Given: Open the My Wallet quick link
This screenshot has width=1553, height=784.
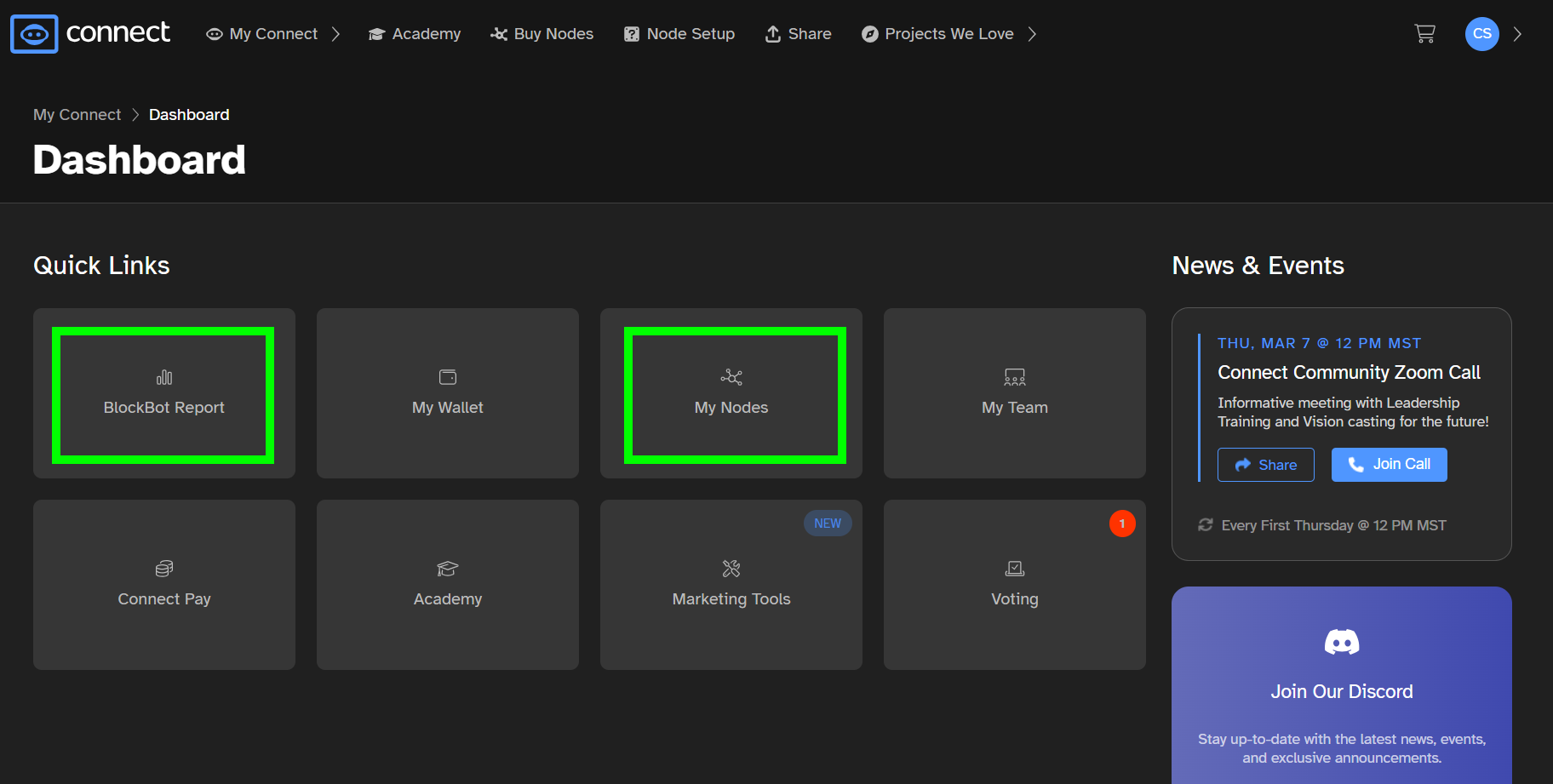Looking at the screenshot, I should (x=448, y=393).
